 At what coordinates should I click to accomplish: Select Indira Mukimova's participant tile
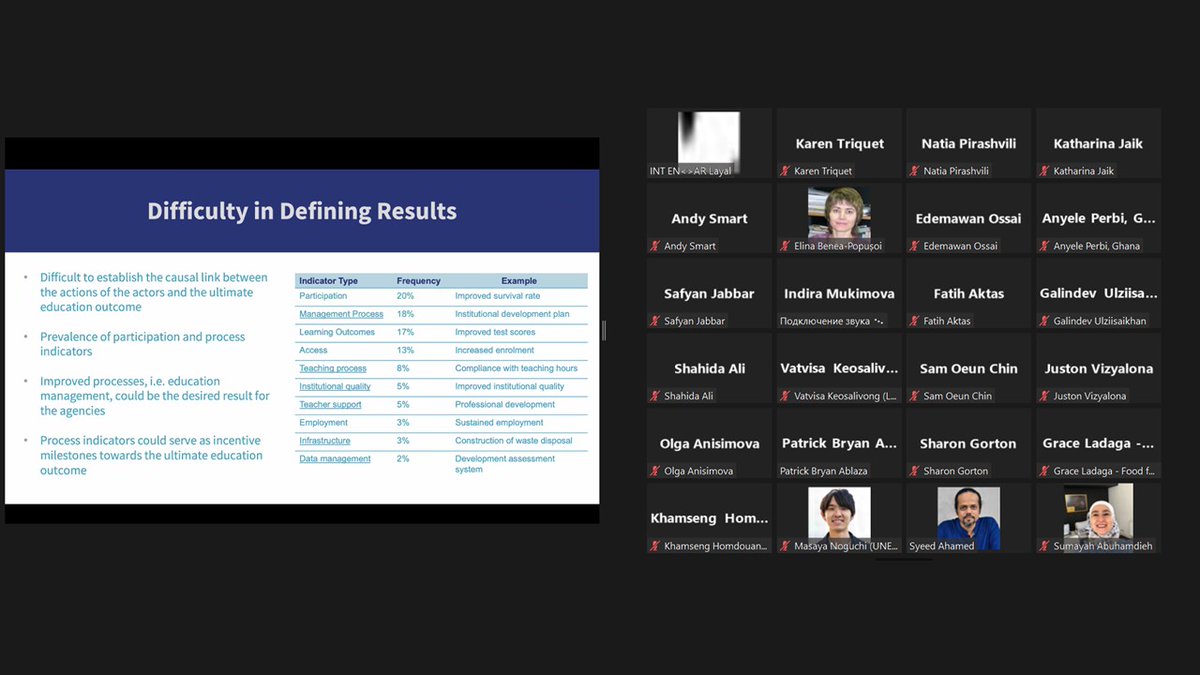pos(839,293)
